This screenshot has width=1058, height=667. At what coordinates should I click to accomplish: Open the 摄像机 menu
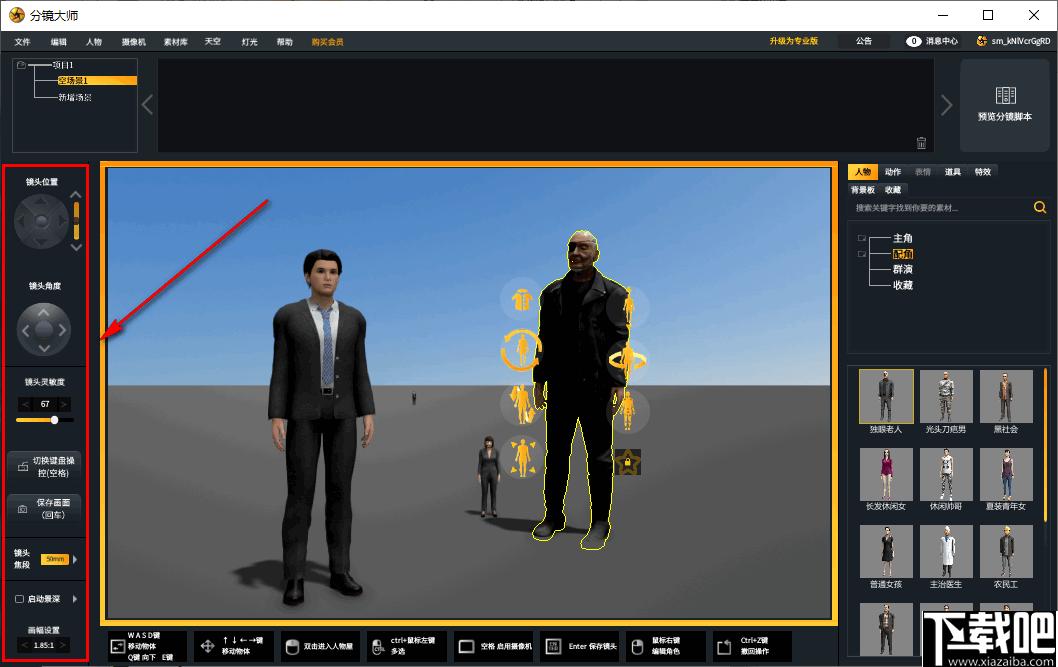[x=133, y=42]
